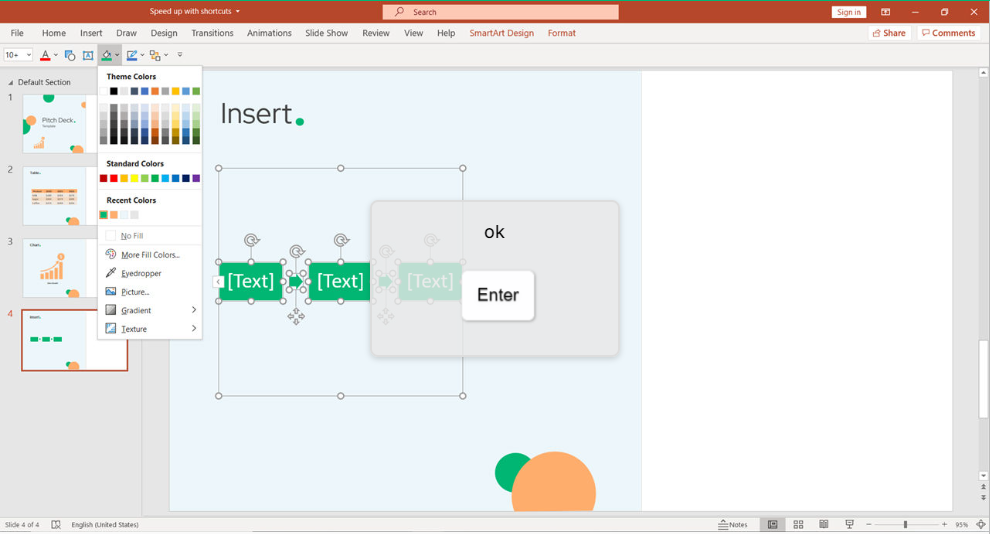Select Picture fill option
This screenshot has width=990, height=534.
coord(150,292)
